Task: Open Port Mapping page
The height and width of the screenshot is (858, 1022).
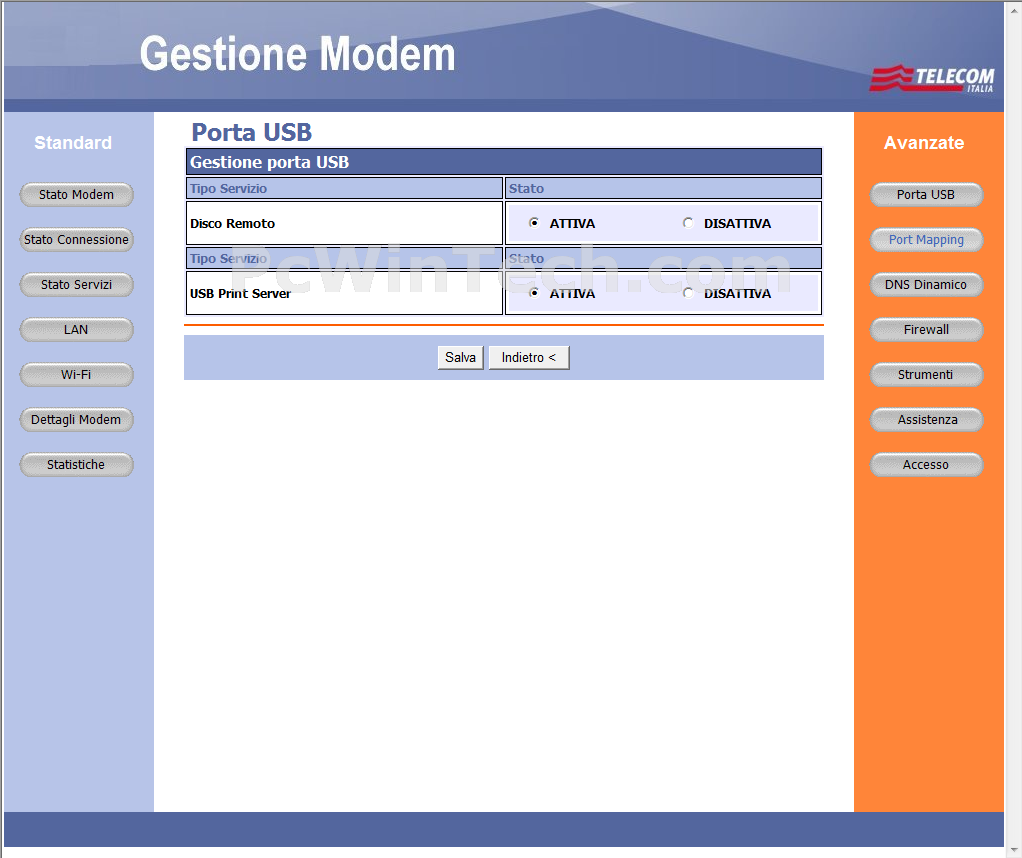Action: coord(926,239)
